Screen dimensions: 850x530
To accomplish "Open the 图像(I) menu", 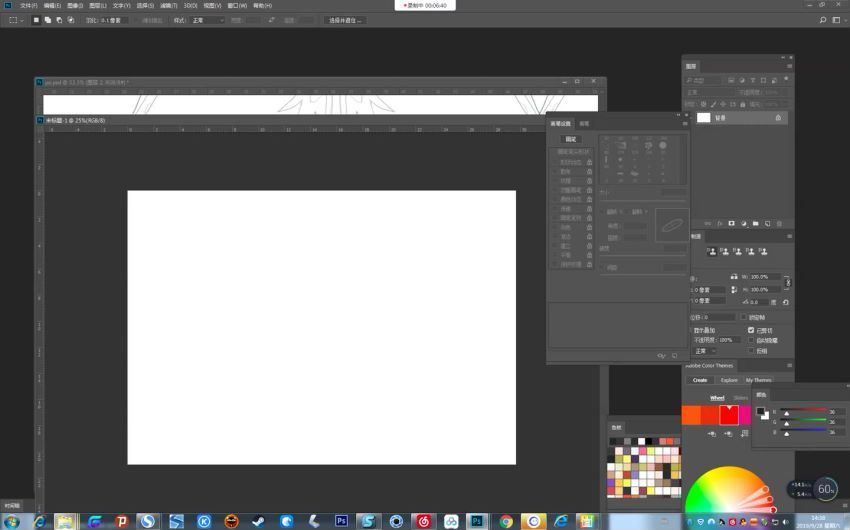I will (x=75, y=5).
